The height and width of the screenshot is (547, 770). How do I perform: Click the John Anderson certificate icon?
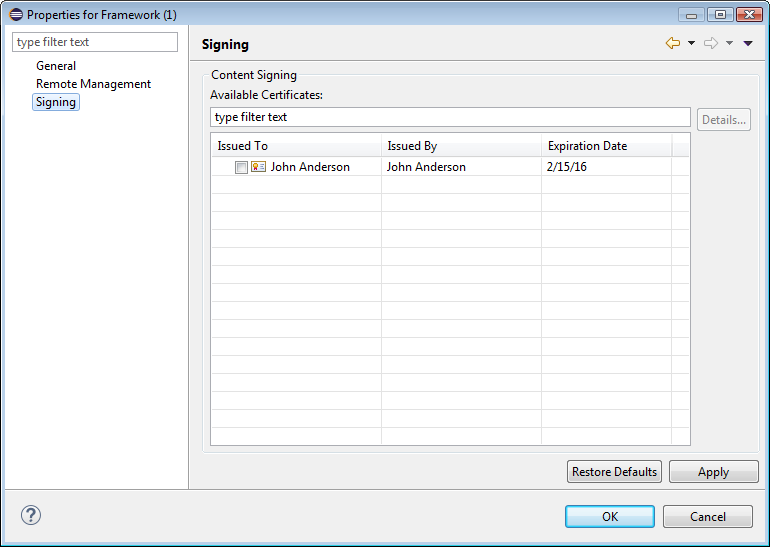click(x=258, y=168)
